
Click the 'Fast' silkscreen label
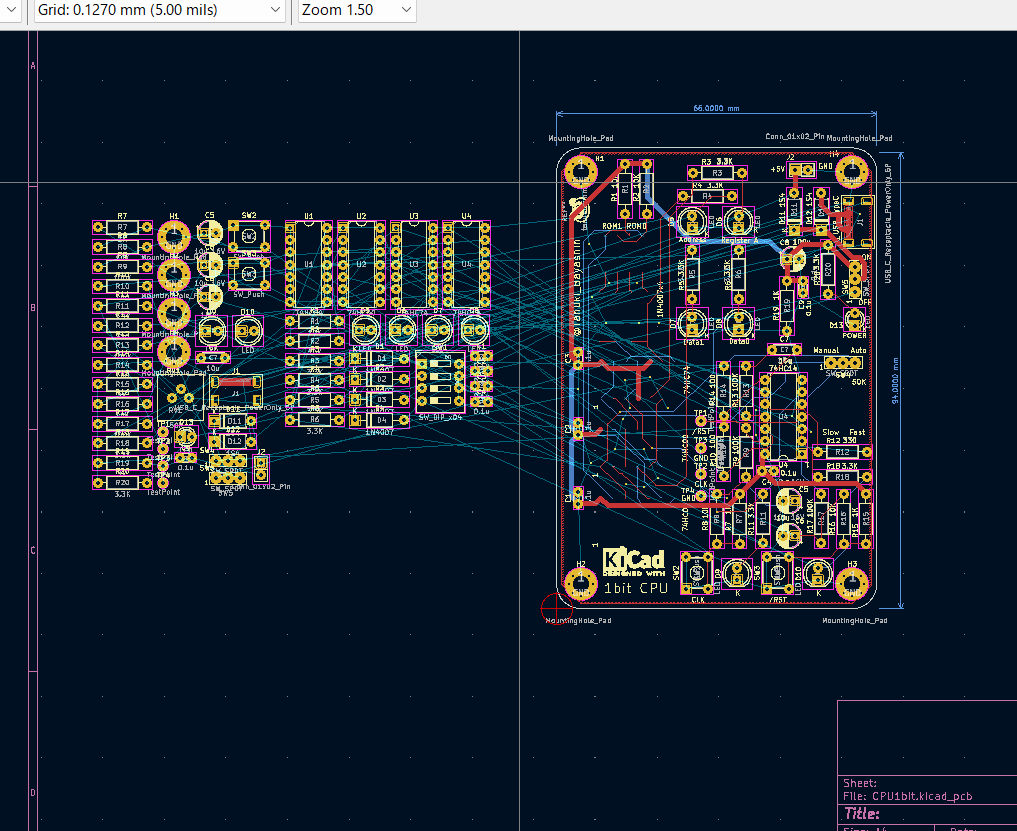(x=857, y=432)
